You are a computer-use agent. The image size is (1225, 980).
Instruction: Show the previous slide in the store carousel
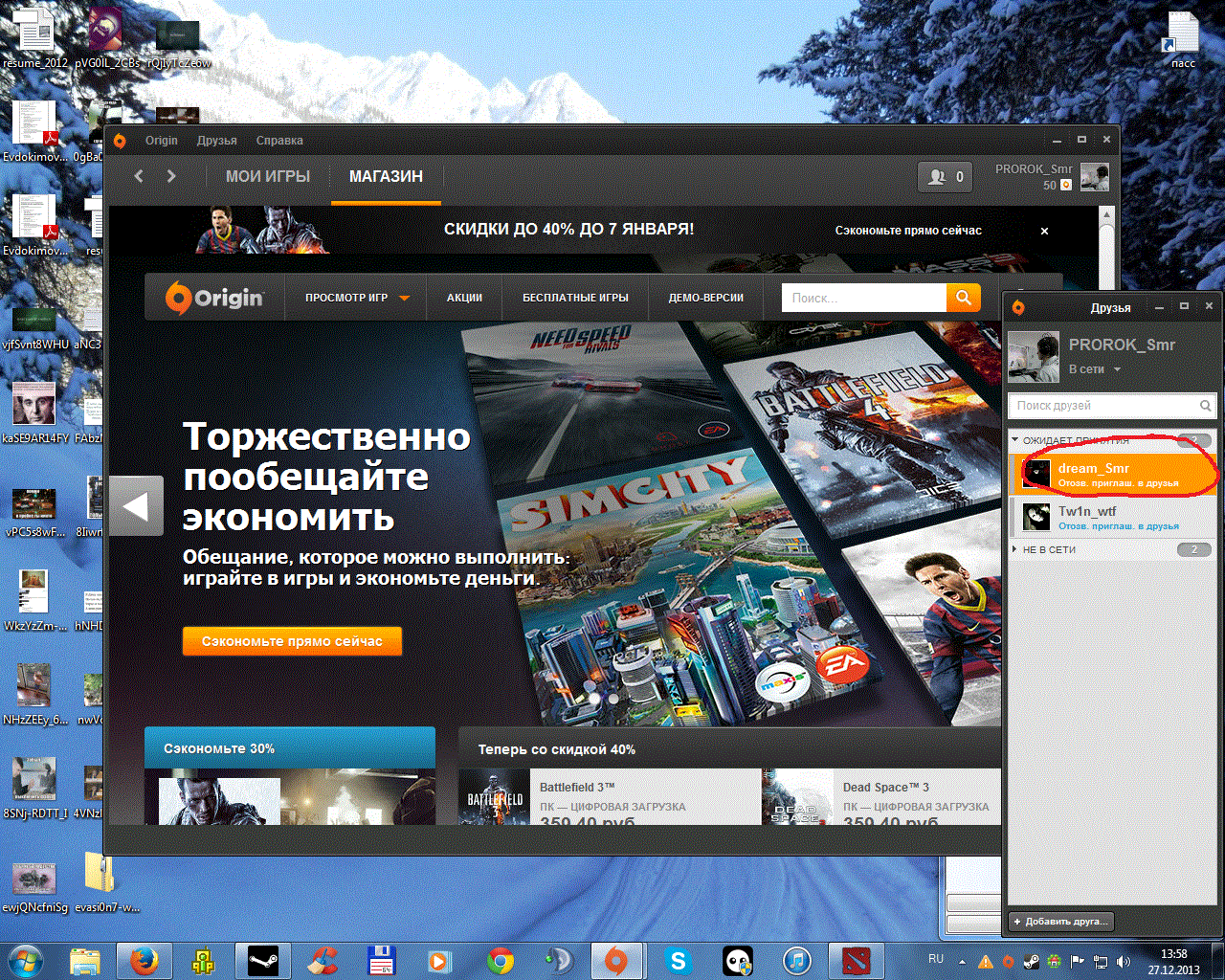point(136,505)
